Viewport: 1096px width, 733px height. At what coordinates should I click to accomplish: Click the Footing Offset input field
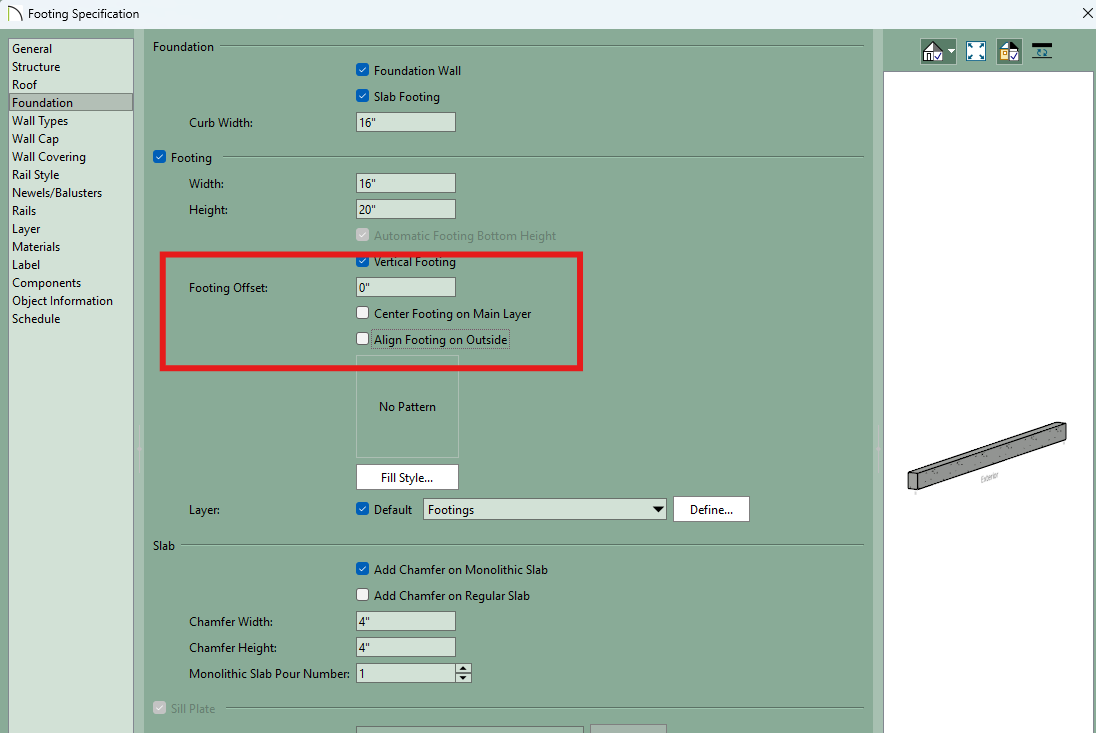(405, 287)
